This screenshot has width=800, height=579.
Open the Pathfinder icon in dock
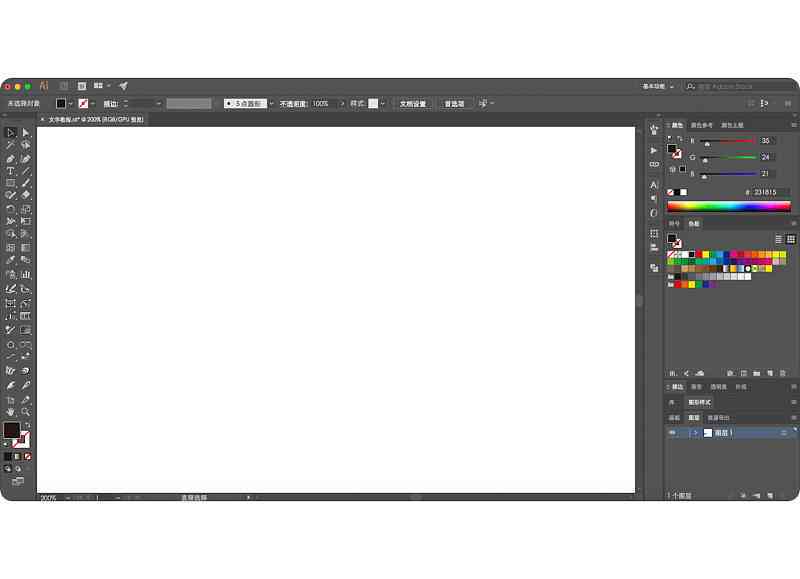coord(654,268)
